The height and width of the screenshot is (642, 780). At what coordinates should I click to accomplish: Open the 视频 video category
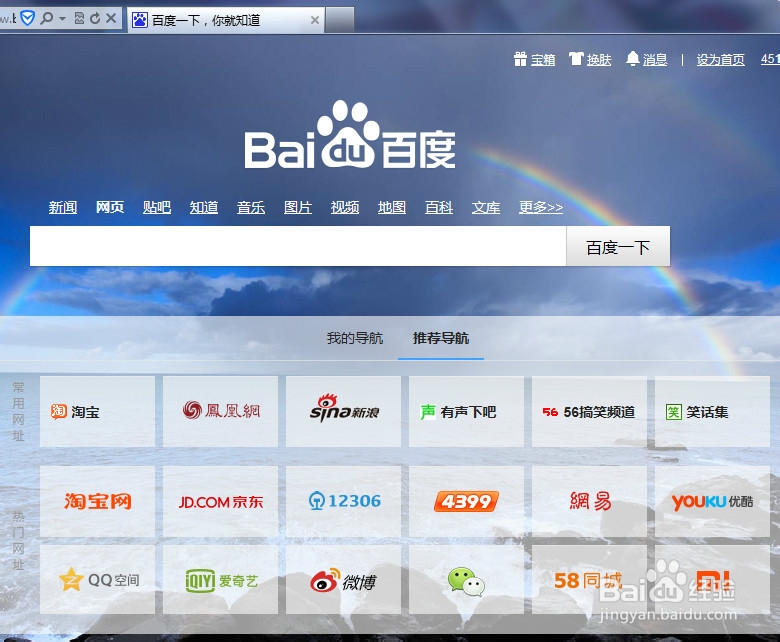click(x=345, y=207)
